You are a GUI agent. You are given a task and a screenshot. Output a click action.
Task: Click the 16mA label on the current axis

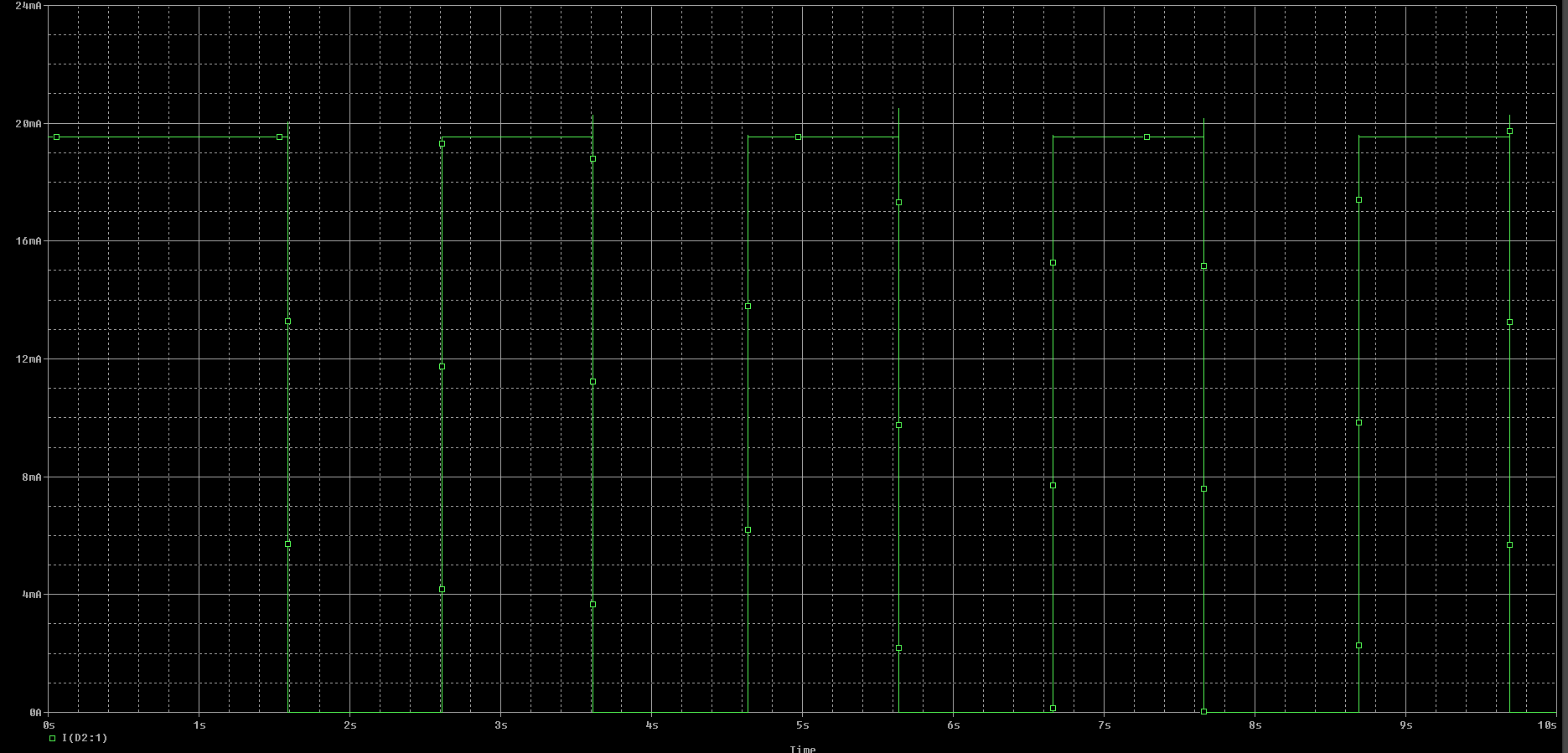(x=29, y=241)
